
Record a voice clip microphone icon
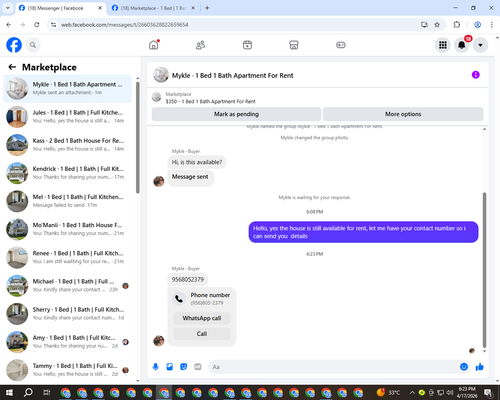(155, 367)
